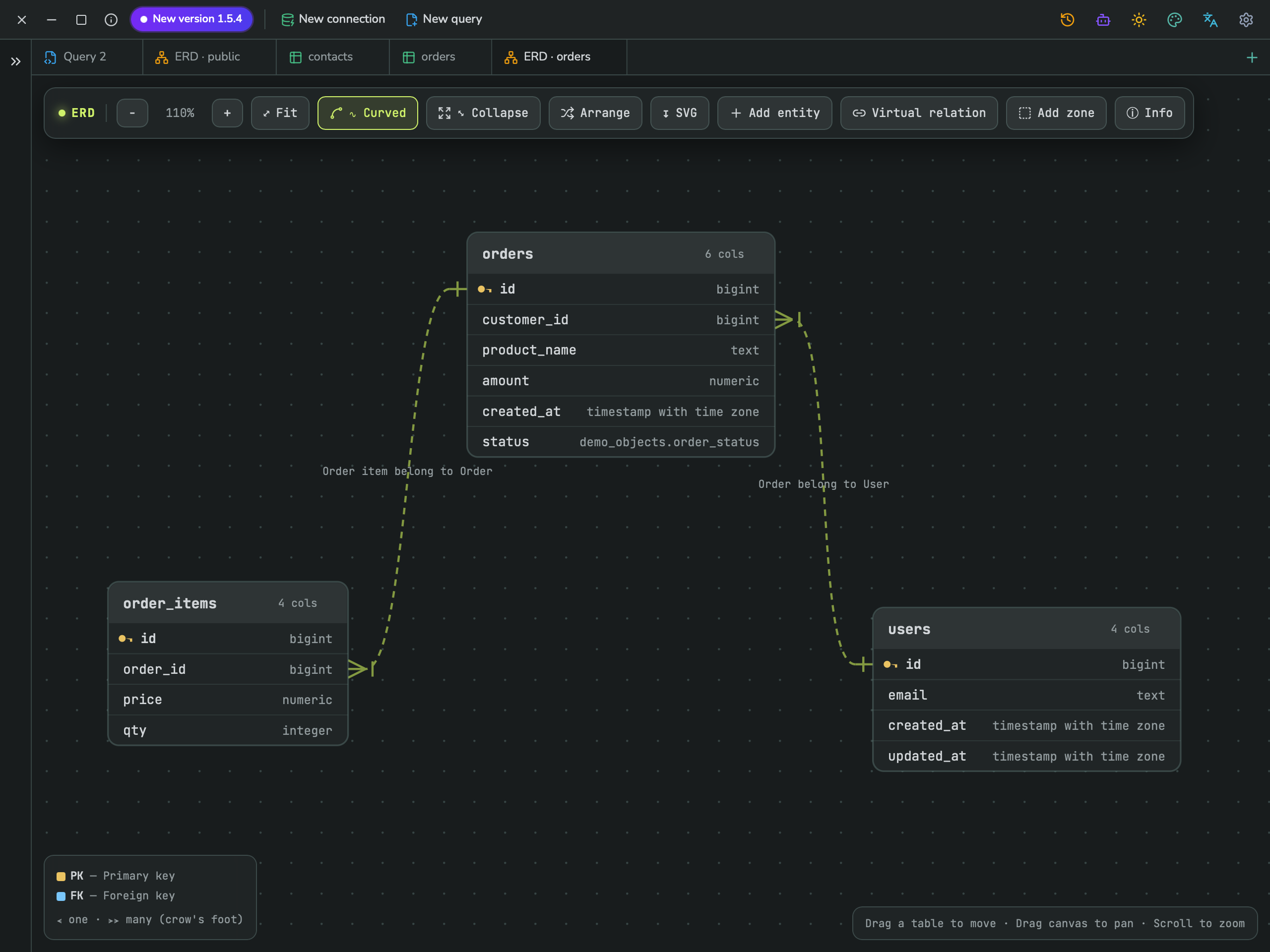Image resolution: width=1270 pixels, height=952 pixels.
Task: Click amount column in orders table
Action: coord(621,381)
